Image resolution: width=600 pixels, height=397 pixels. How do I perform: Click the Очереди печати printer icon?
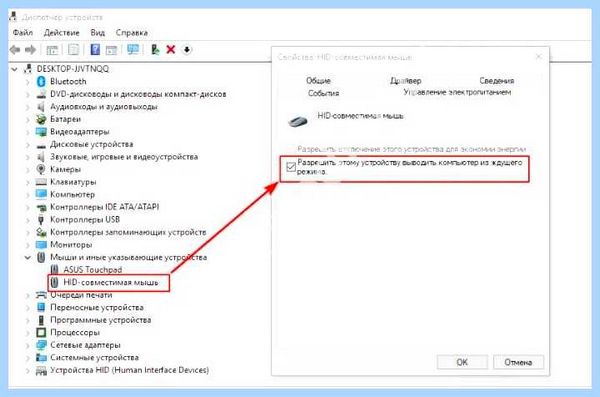41,295
